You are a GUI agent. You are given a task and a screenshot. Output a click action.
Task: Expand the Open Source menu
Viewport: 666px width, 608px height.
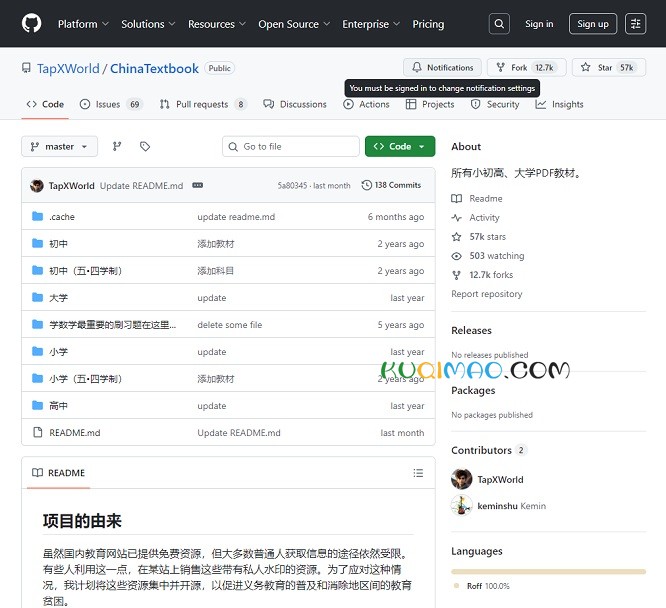294,24
